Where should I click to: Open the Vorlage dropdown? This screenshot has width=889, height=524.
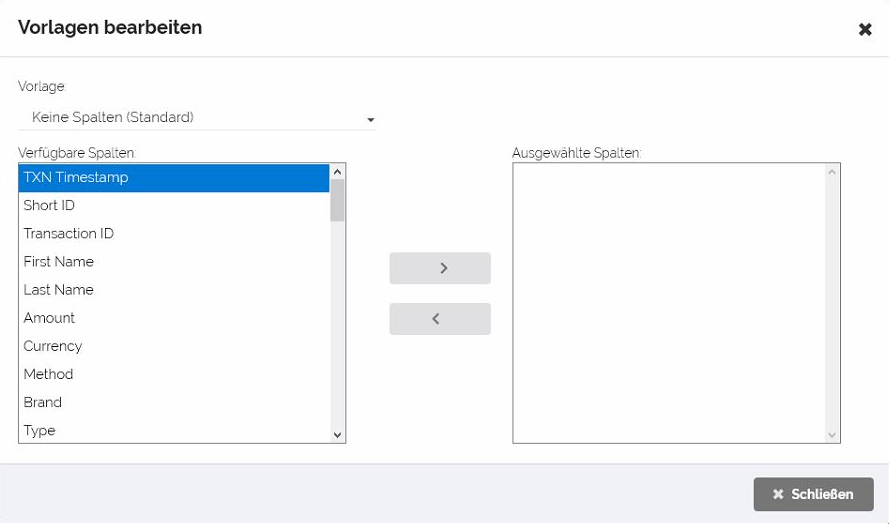click(x=197, y=118)
